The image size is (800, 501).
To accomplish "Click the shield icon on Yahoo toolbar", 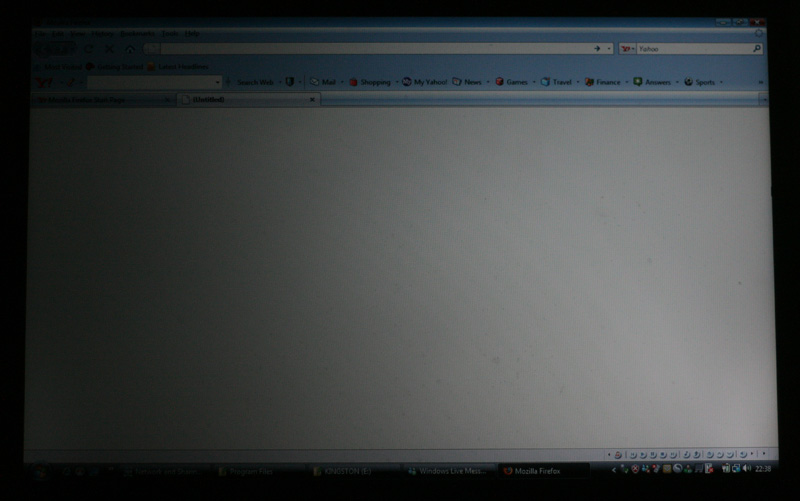I will tap(290, 82).
